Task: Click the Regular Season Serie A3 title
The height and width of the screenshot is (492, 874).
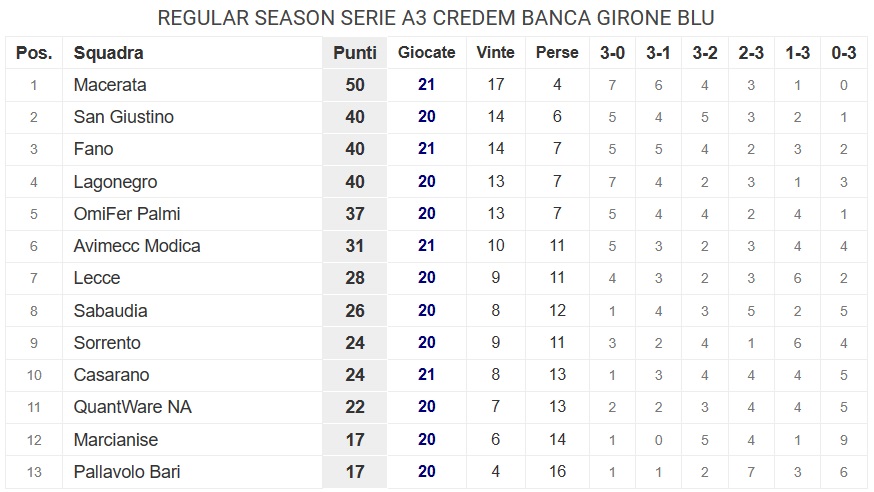Action: pyautogui.click(x=436, y=18)
